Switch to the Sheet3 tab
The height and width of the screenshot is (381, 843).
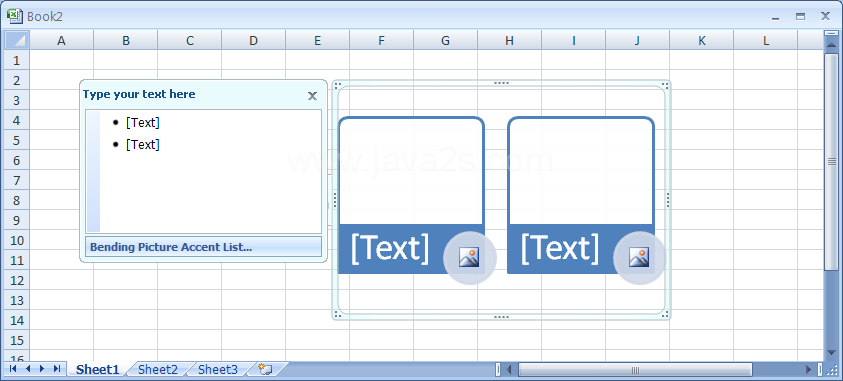click(218, 369)
